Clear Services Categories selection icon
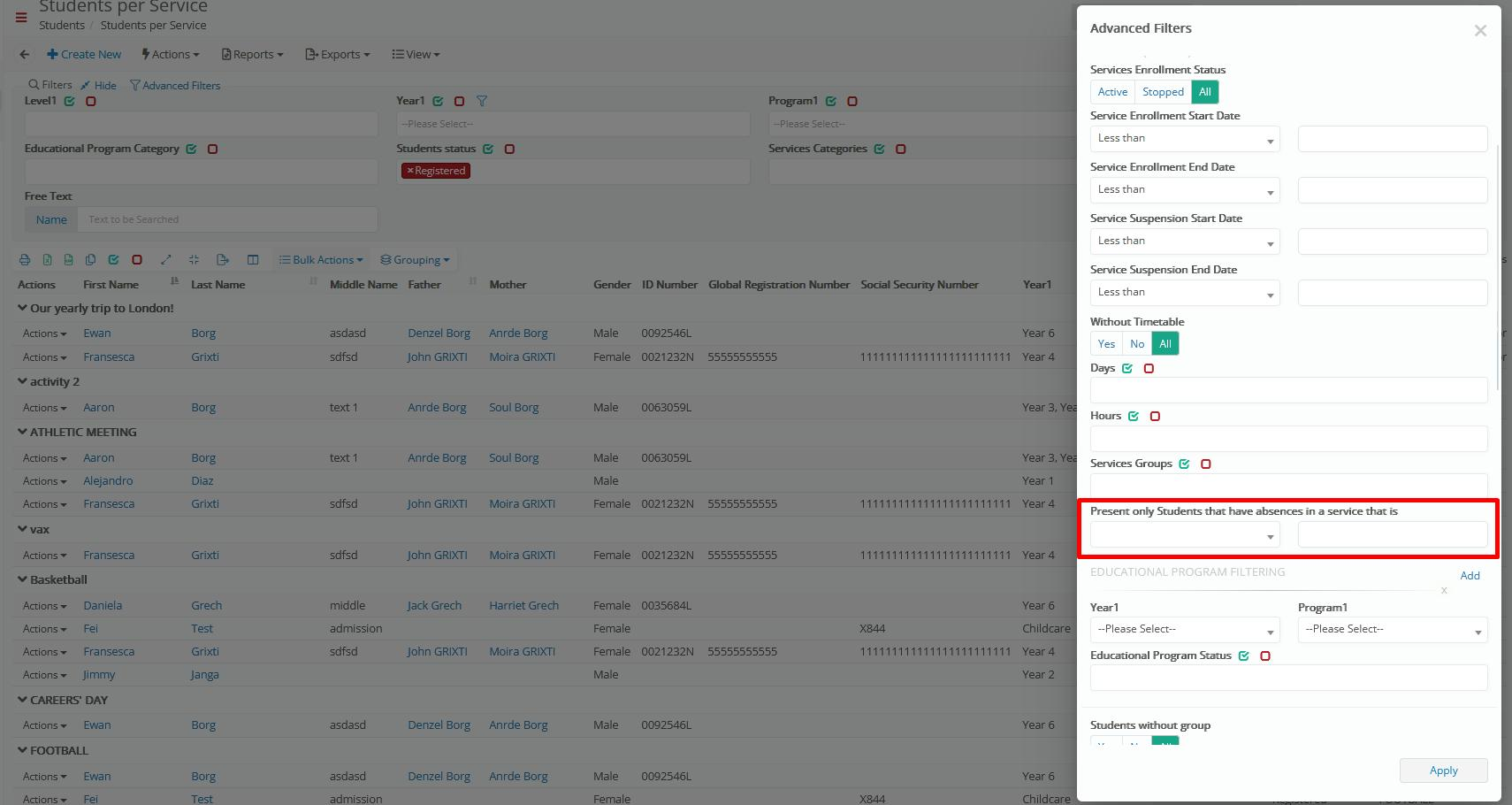 (x=900, y=149)
